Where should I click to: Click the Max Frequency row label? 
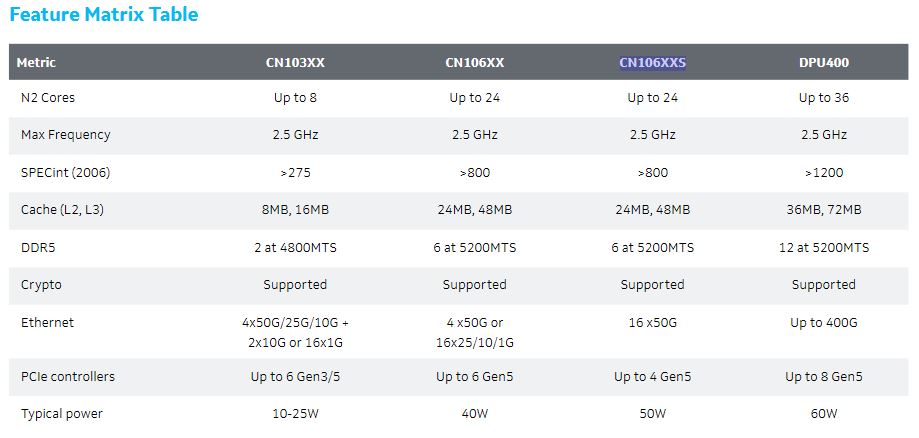click(65, 135)
